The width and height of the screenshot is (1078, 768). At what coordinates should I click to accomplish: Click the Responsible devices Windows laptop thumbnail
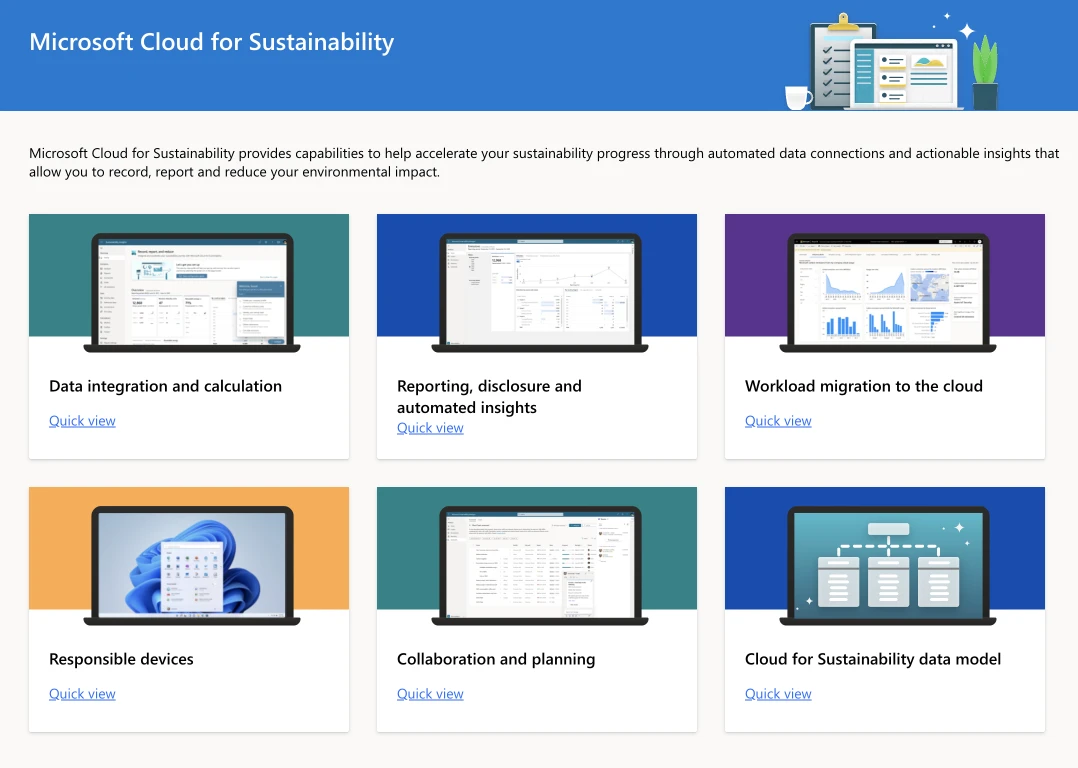(189, 562)
